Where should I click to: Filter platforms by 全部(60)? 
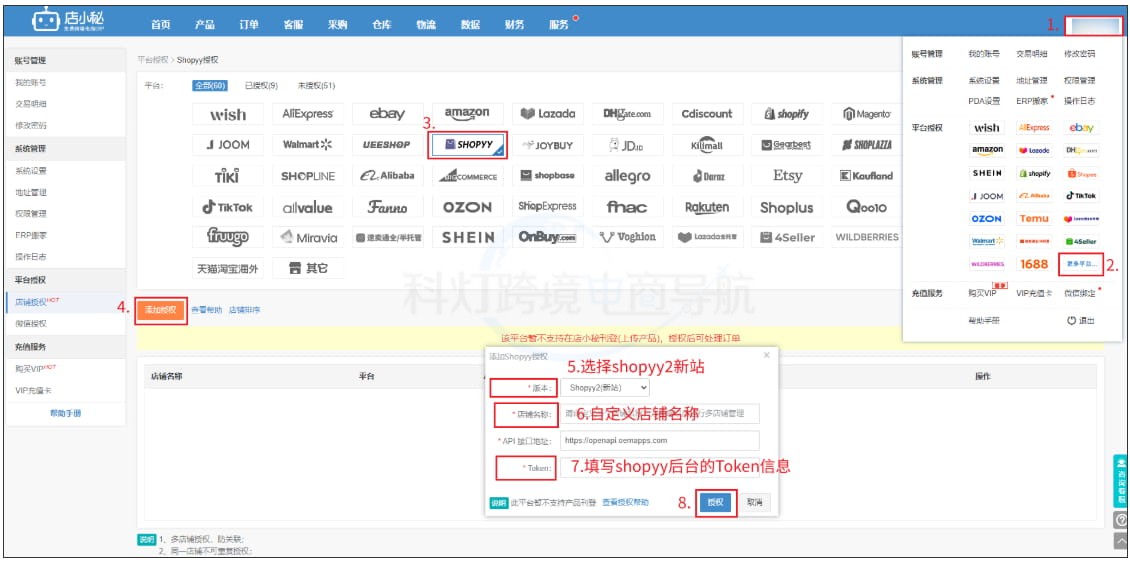point(209,86)
